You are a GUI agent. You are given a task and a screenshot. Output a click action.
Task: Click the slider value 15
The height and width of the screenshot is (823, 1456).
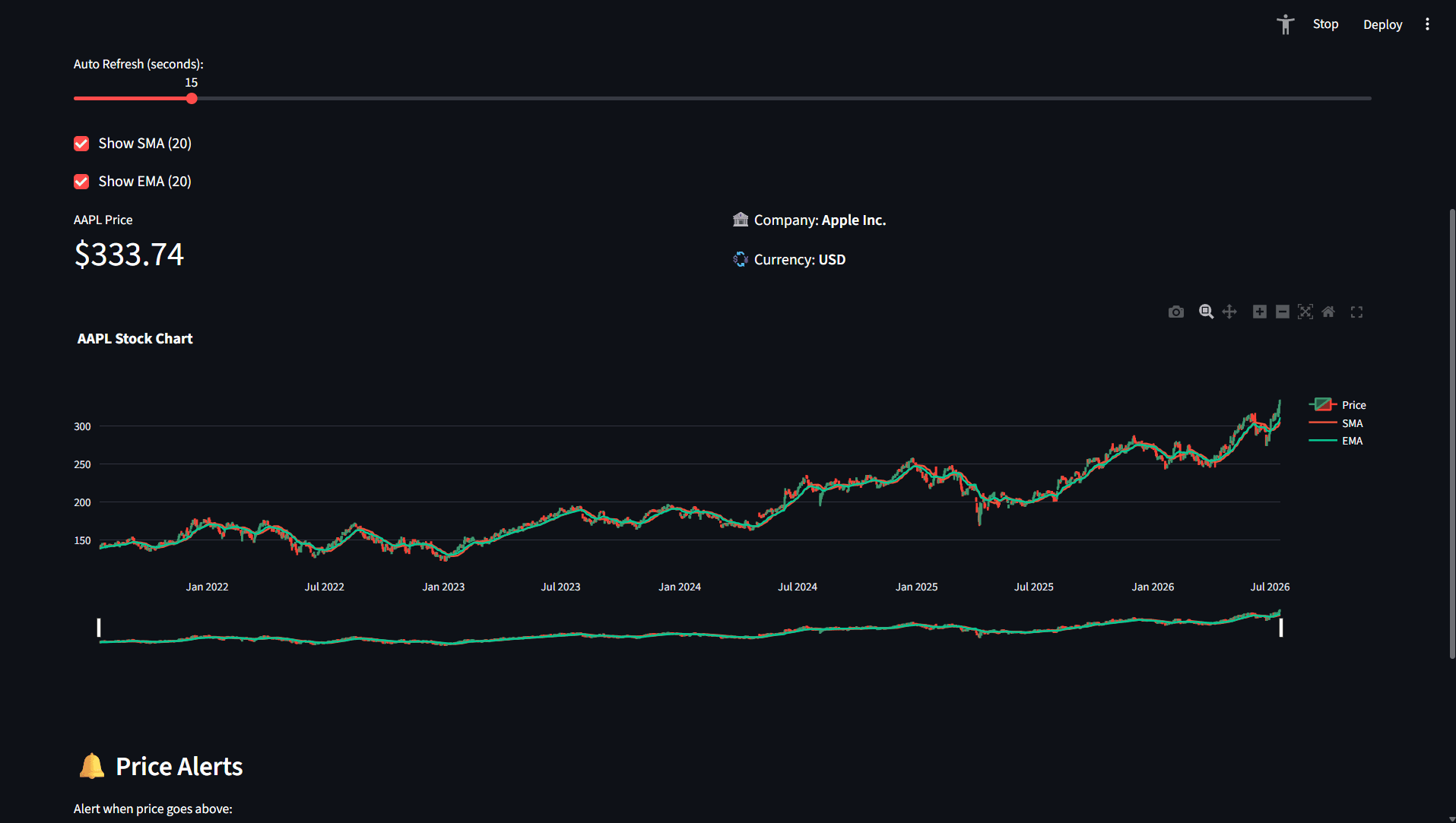tap(192, 82)
